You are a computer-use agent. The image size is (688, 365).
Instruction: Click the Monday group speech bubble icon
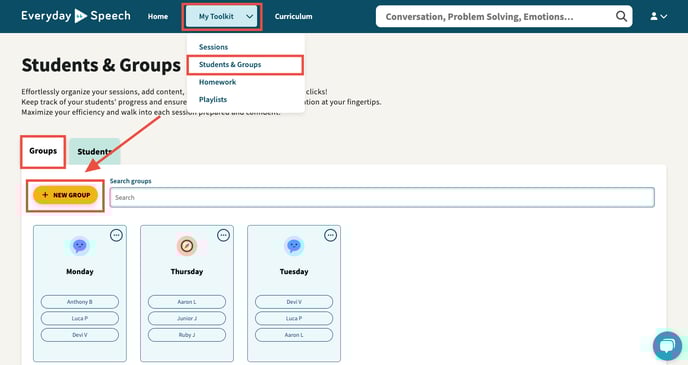[80, 246]
